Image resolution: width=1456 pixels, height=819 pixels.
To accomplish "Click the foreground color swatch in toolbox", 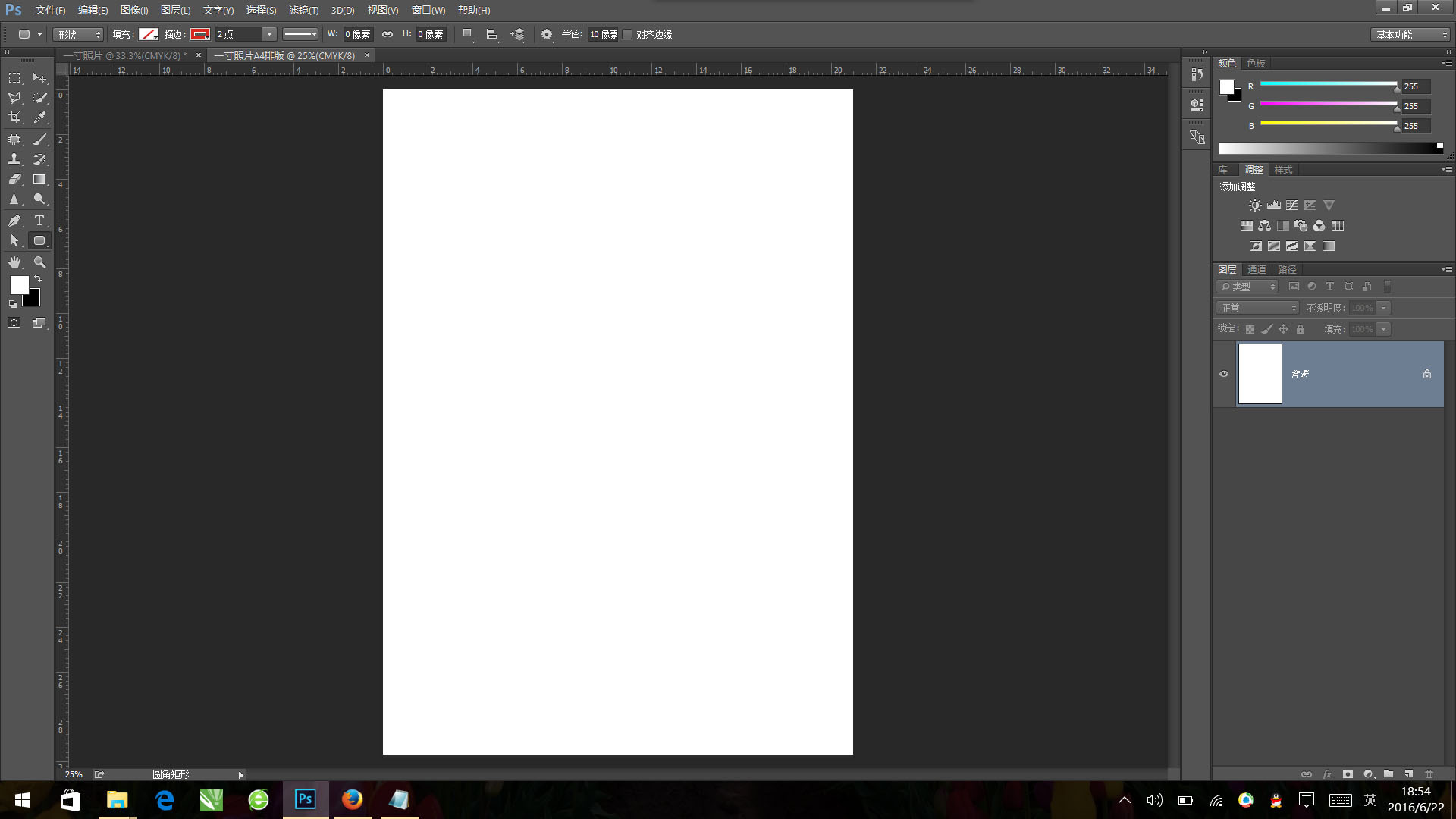I will point(19,285).
